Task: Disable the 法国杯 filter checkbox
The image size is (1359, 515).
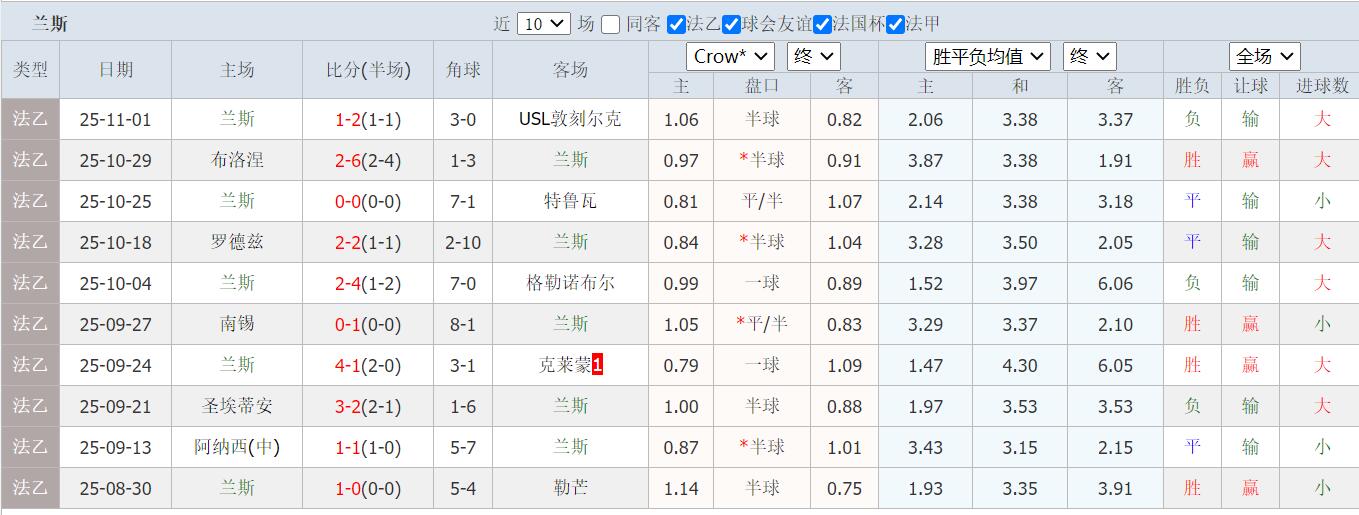Action: (823, 24)
